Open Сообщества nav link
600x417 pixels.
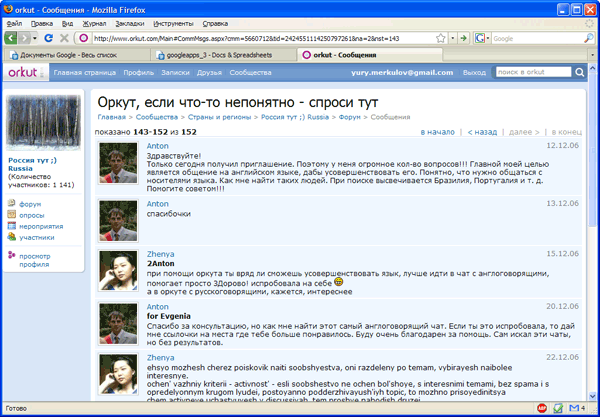point(250,72)
